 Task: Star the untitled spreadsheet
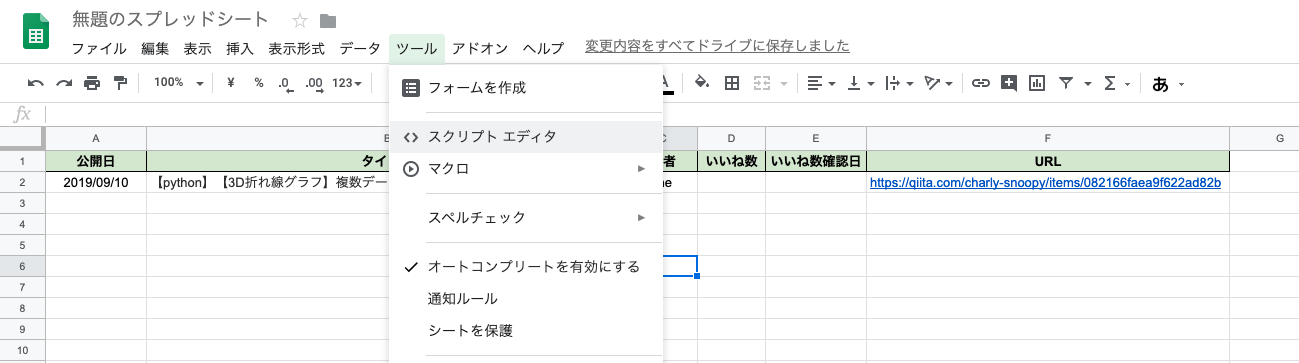pyautogui.click(x=300, y=21)
